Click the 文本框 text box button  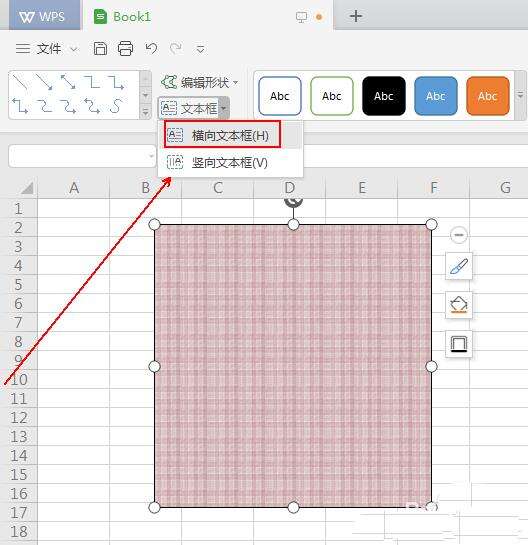pyautogui.click(x=189, y=109)
